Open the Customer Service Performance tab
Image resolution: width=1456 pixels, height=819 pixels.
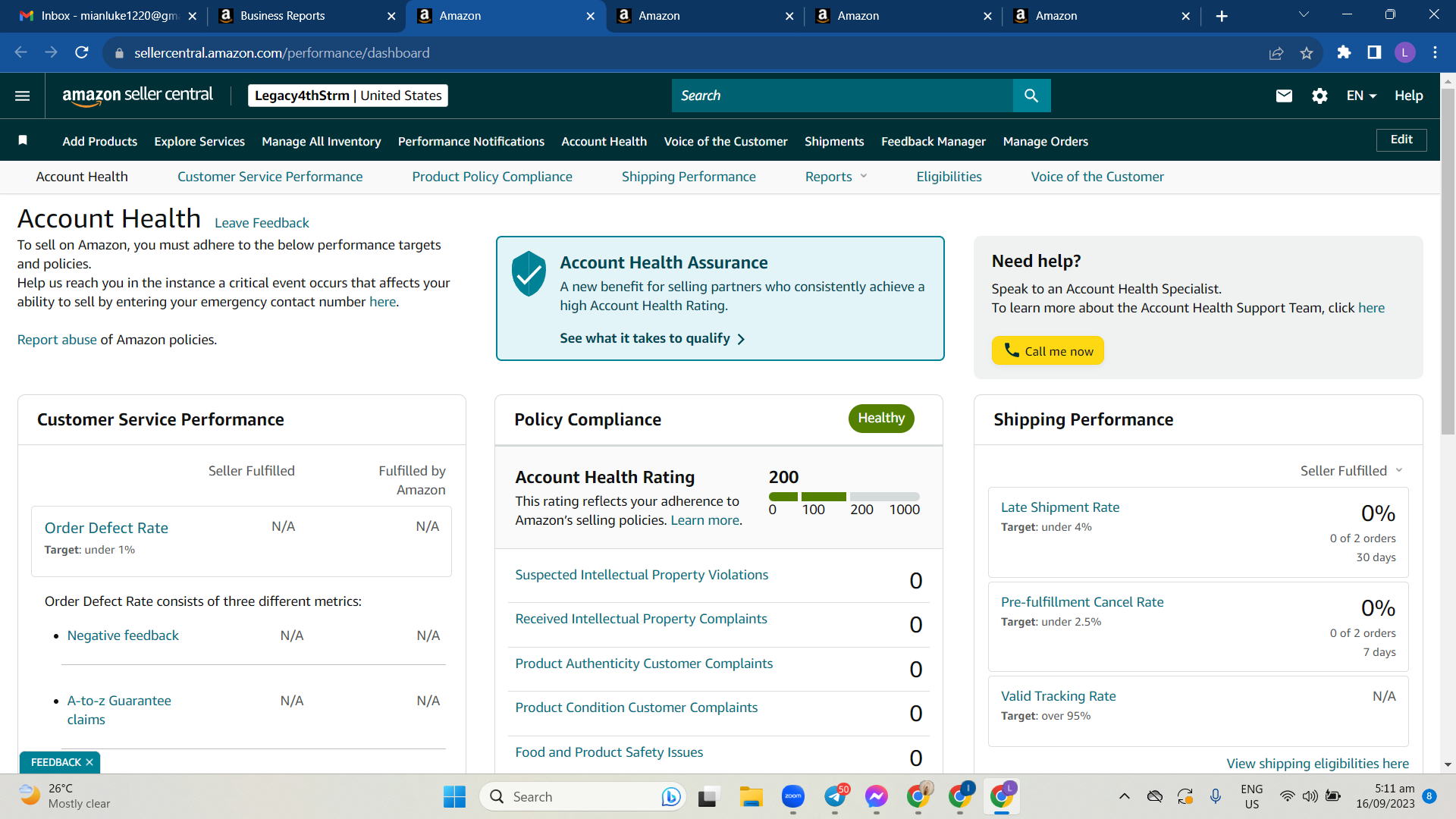pyautogui.click(x=270, y=177)
